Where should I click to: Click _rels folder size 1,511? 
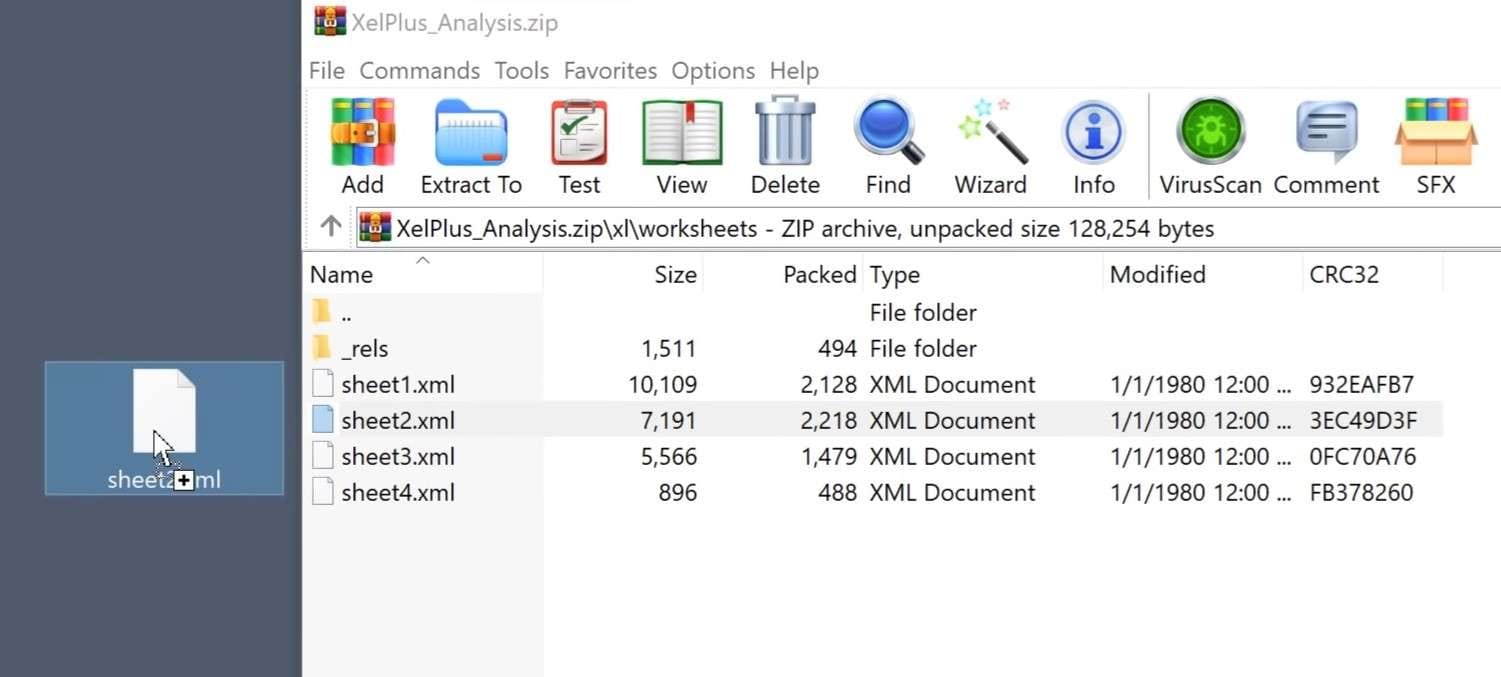[669, 348]
